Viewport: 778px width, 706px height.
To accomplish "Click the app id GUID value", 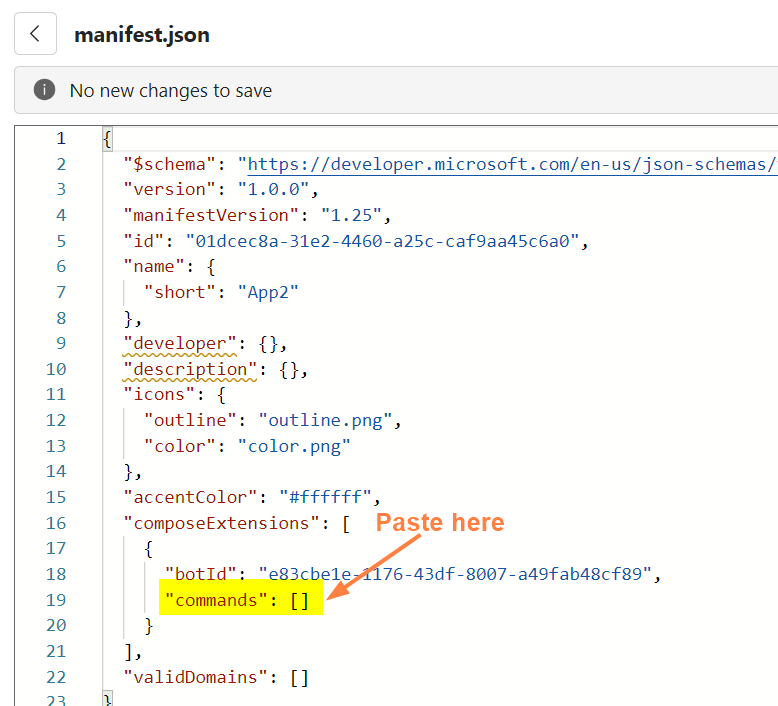I will click(x=383, y=241).
